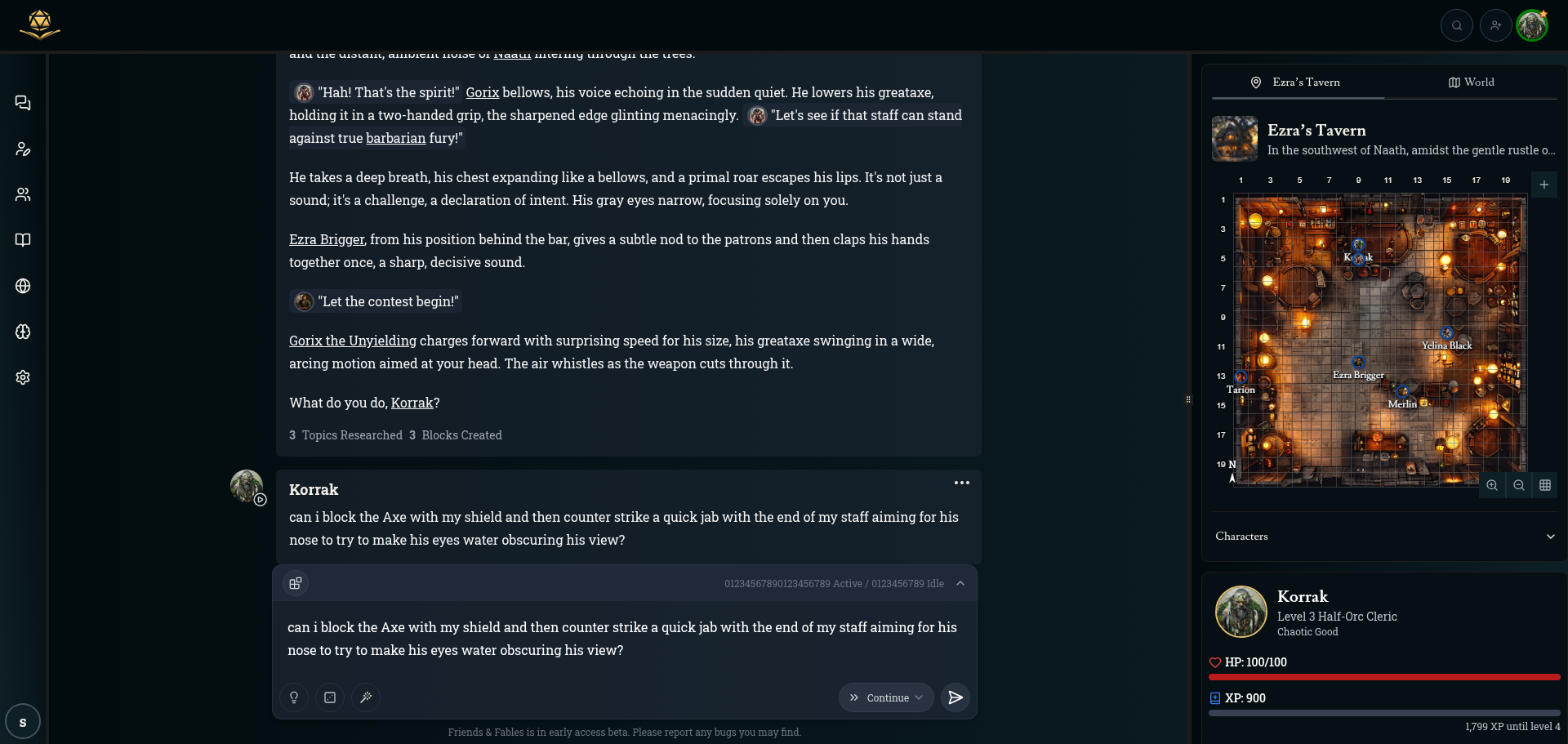The image size is (1568, 744).
Task: Play Korrak's message audio
Action: [260, 500]
